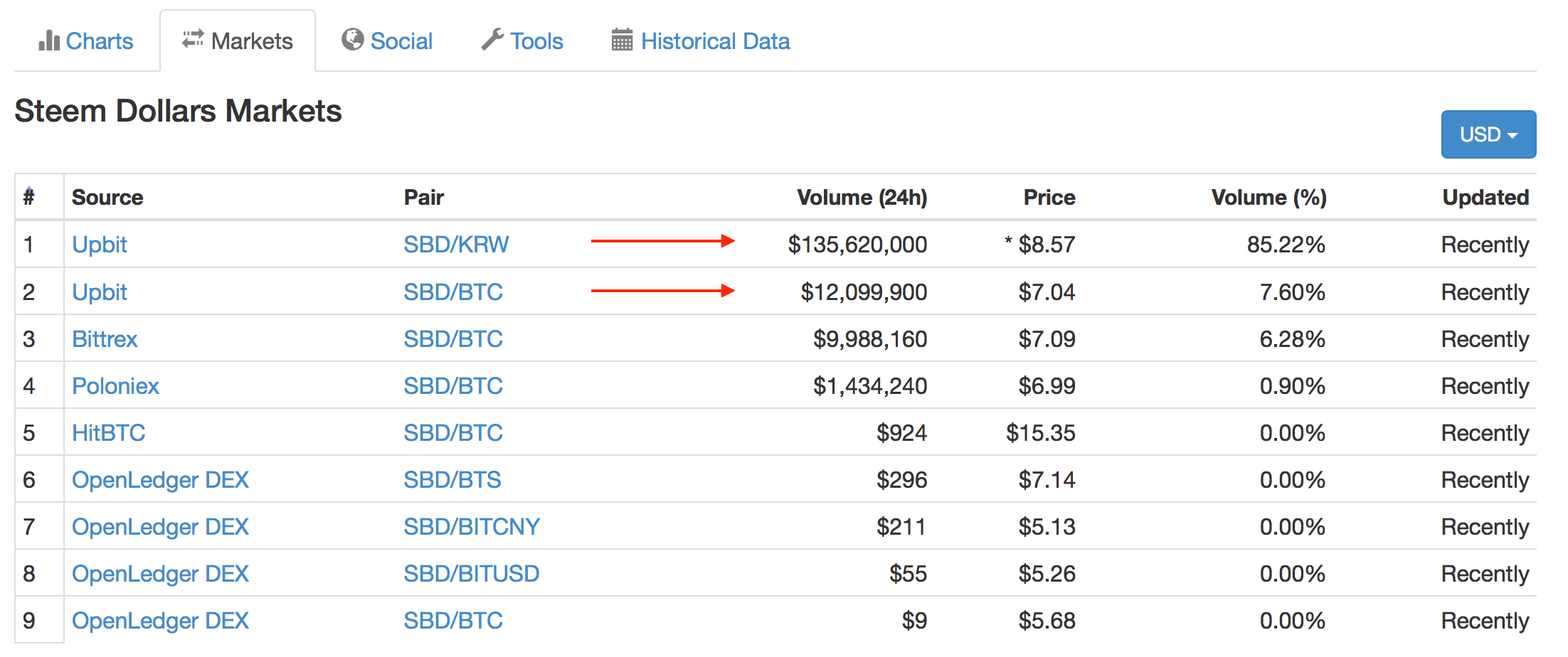The height and width of the screenshot is (657, 1568).
Task: Select the $7.14 price cell
Action: [x=1047, y=480]
